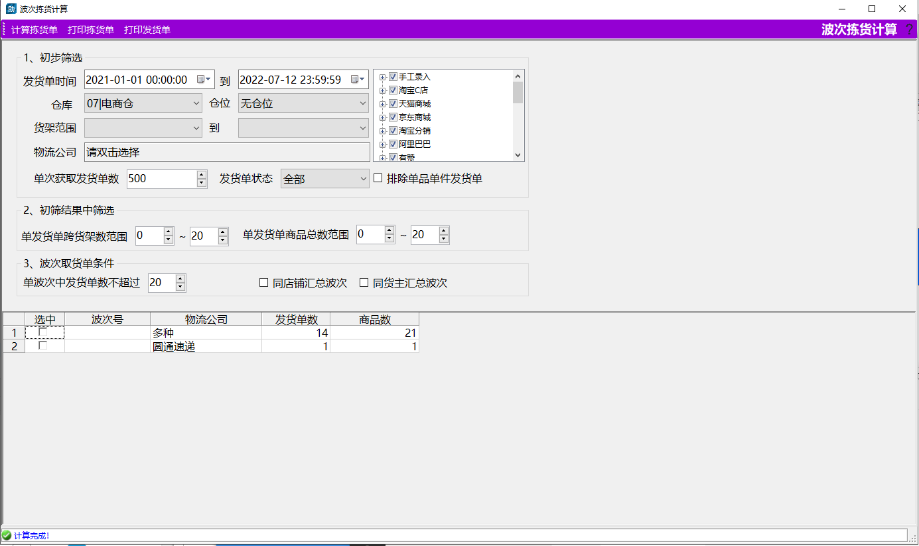The height and width of the screenshot is (546, 919).
Task: Open the start date calendar picker
Action: (x=204, y=79)
